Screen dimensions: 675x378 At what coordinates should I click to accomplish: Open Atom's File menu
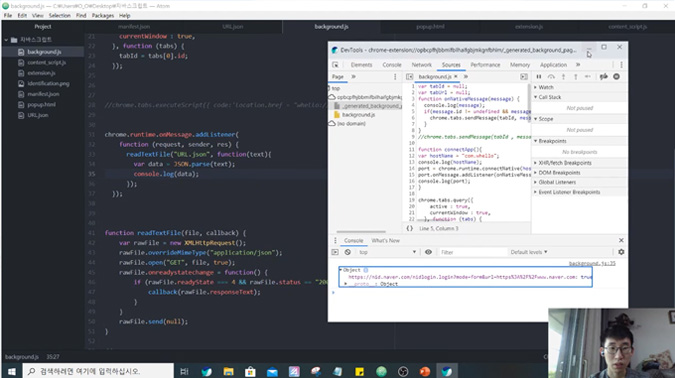coord(8,15)
